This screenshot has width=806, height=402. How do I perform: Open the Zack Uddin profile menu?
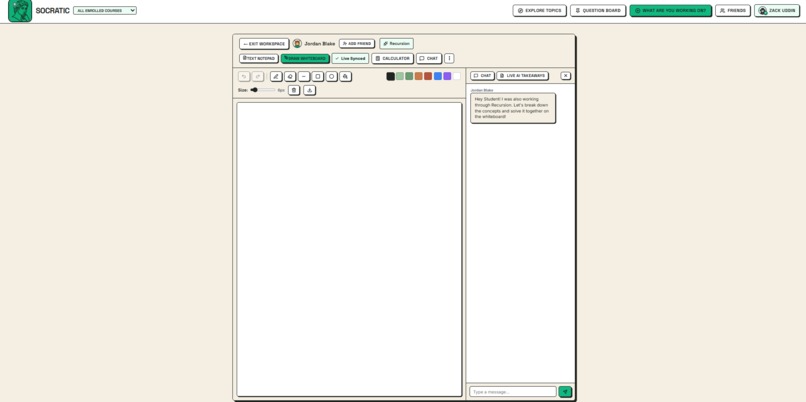(777, 10)
